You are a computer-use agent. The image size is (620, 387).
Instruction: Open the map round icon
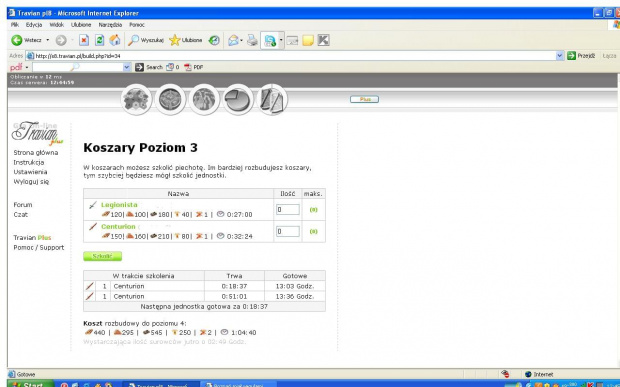204,100
